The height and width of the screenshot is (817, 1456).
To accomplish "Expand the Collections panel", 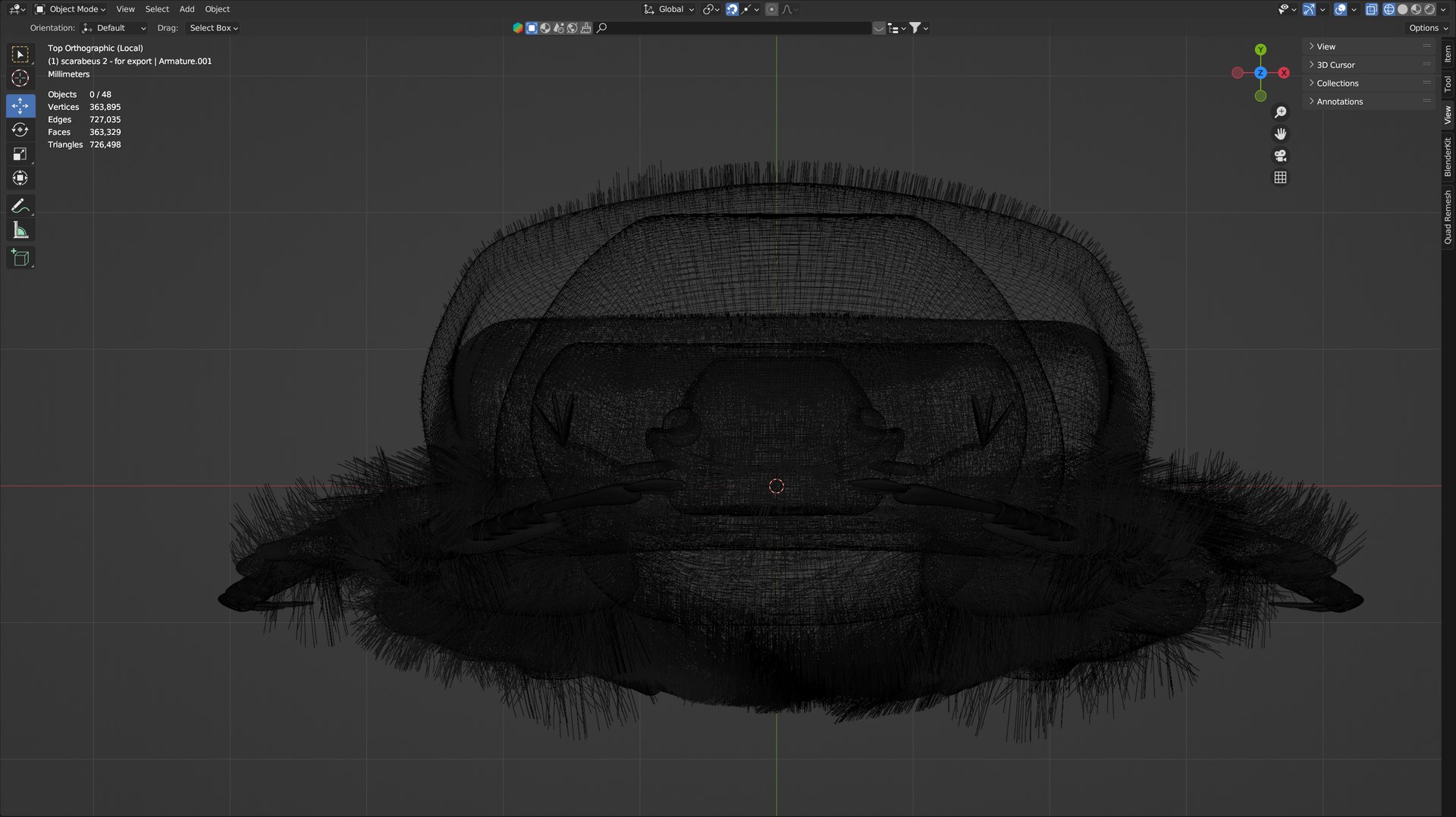I will coord(1369,83).
